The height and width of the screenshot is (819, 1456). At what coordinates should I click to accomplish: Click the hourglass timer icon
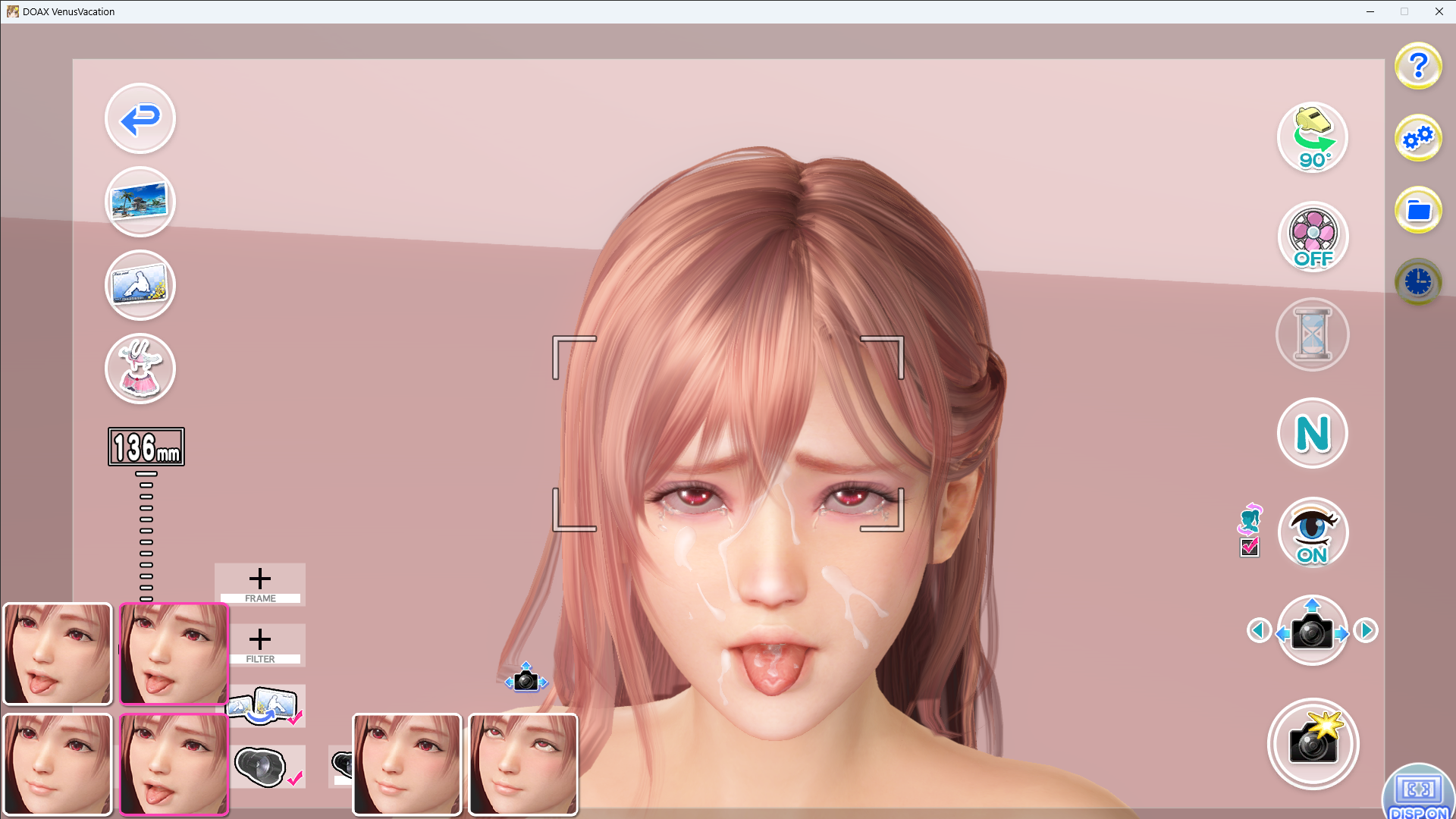coord(1313,334)
